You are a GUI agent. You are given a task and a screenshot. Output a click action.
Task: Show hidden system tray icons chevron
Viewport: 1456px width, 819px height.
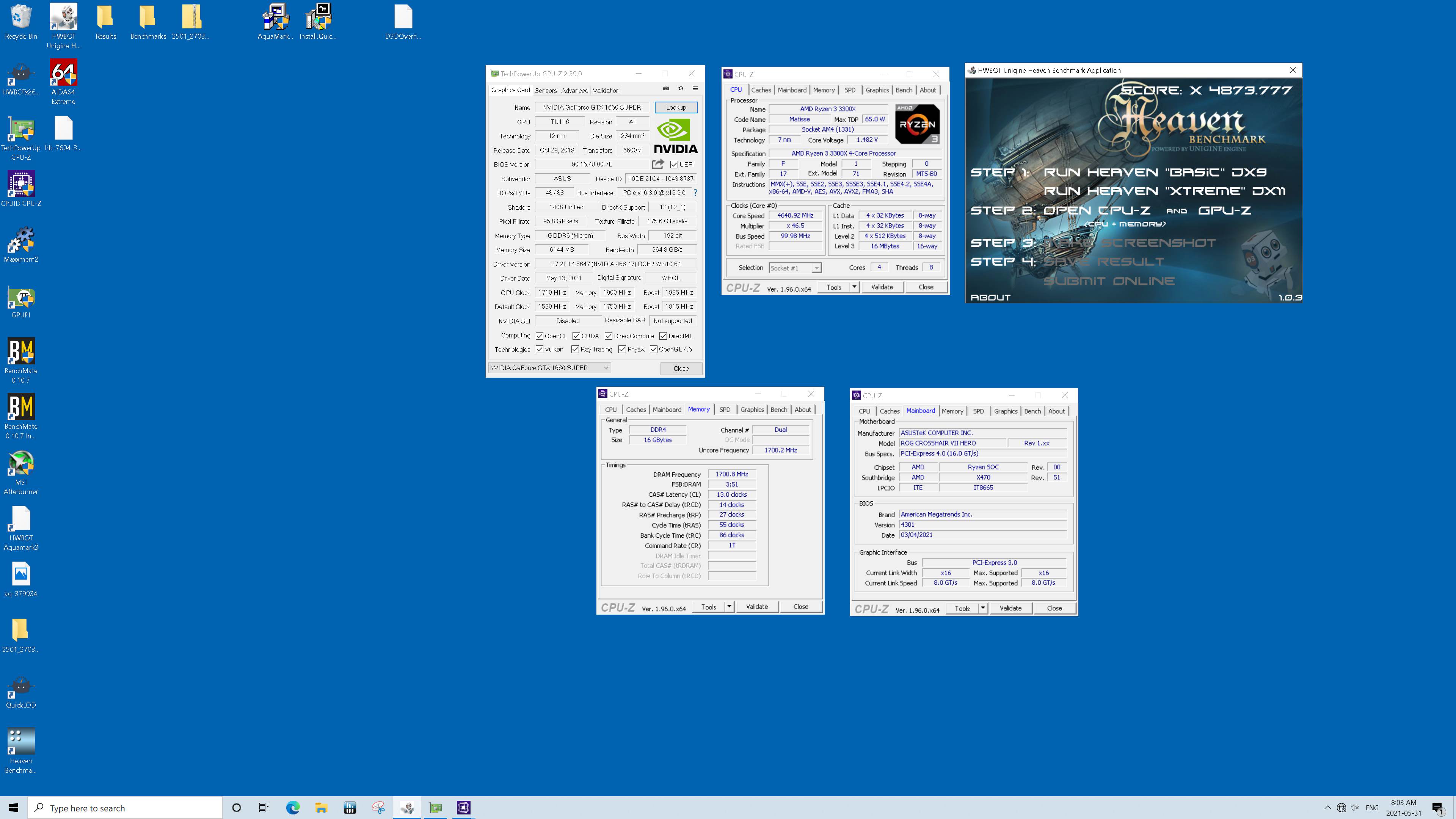point(1327,808)
